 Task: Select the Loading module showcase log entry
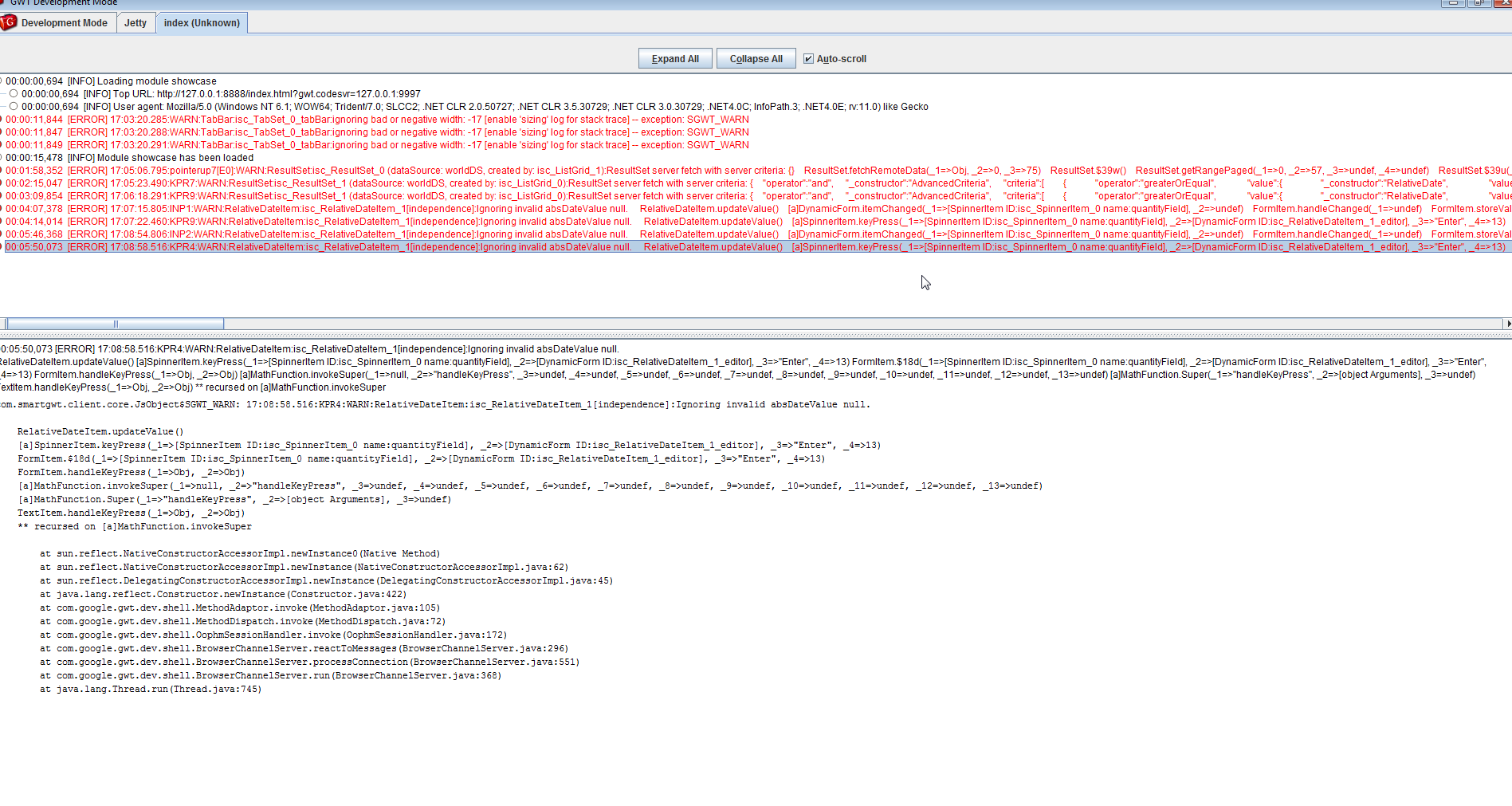[142, 81]
